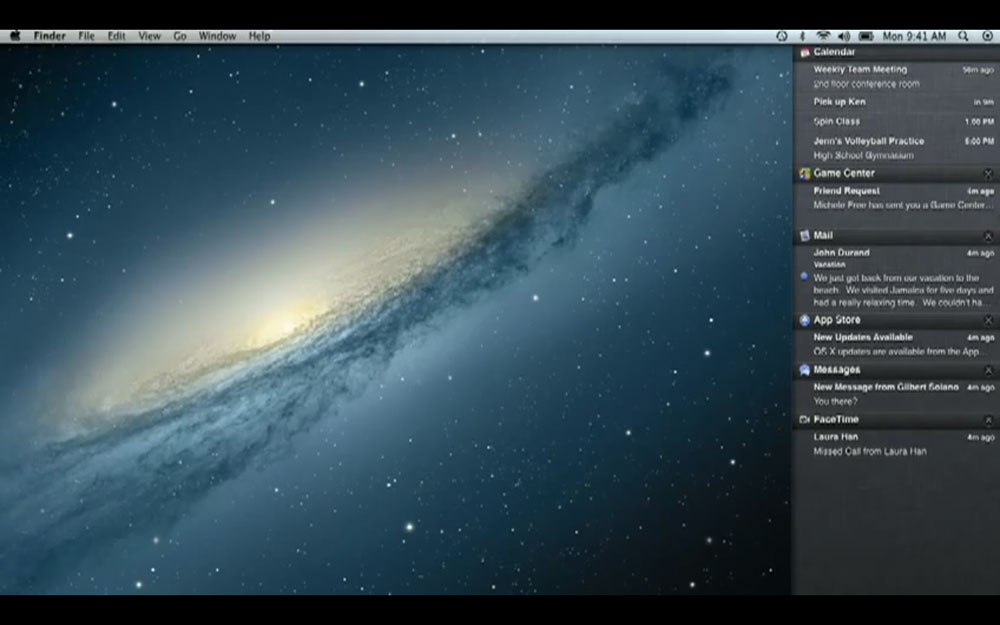Click the Game Center section header
The height and width of the screenshot is (625, 1000).
[x=896, y=173]
